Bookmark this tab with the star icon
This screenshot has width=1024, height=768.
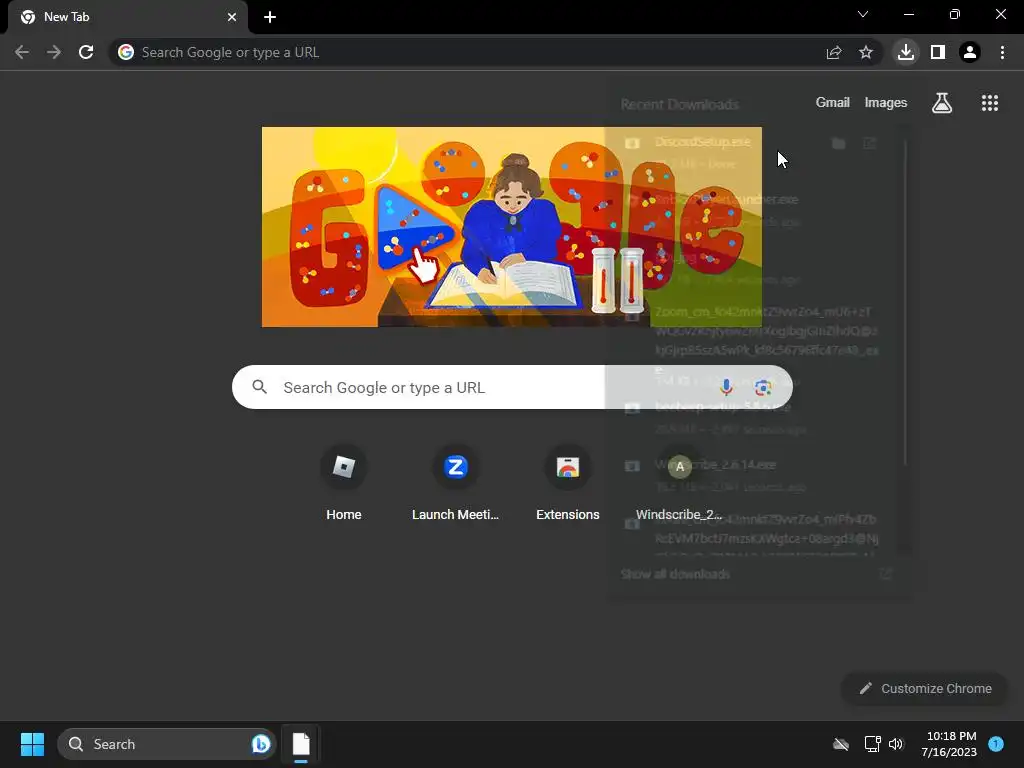[866, 52]
